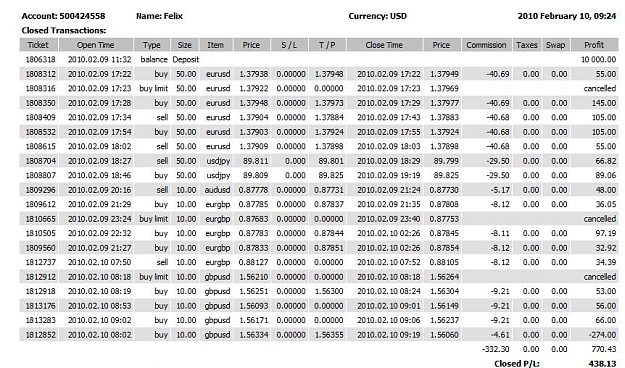Click total profit 770.43
625x368 pixels.
tap(604, 349)
